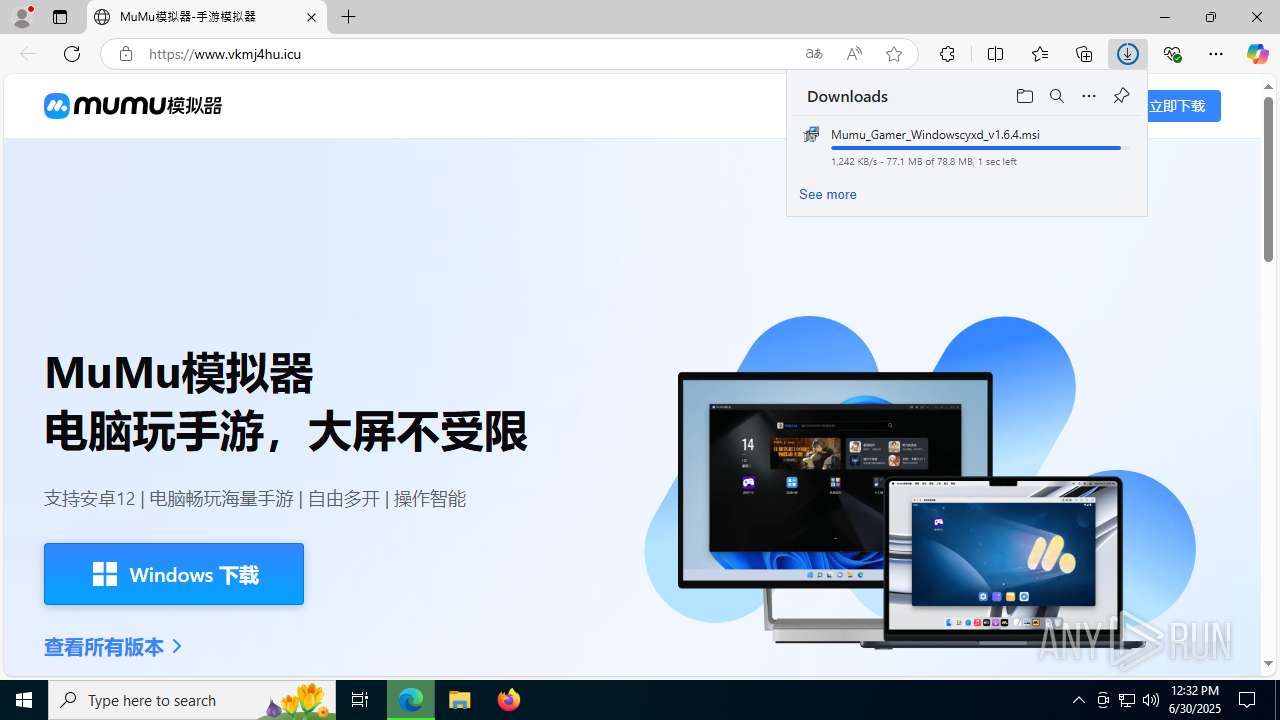Open the network status tray icon
1280x720 pixels.
pyautogui.click(x=1127, y=700)
